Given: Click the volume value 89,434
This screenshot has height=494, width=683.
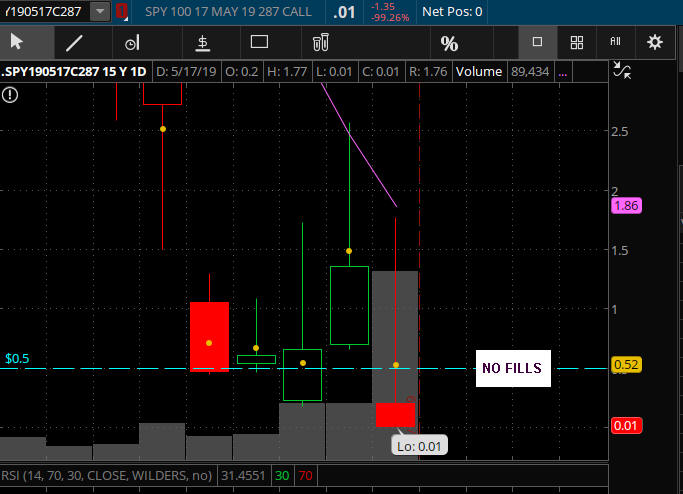Looking at the screenshot, I should (530, 71).
